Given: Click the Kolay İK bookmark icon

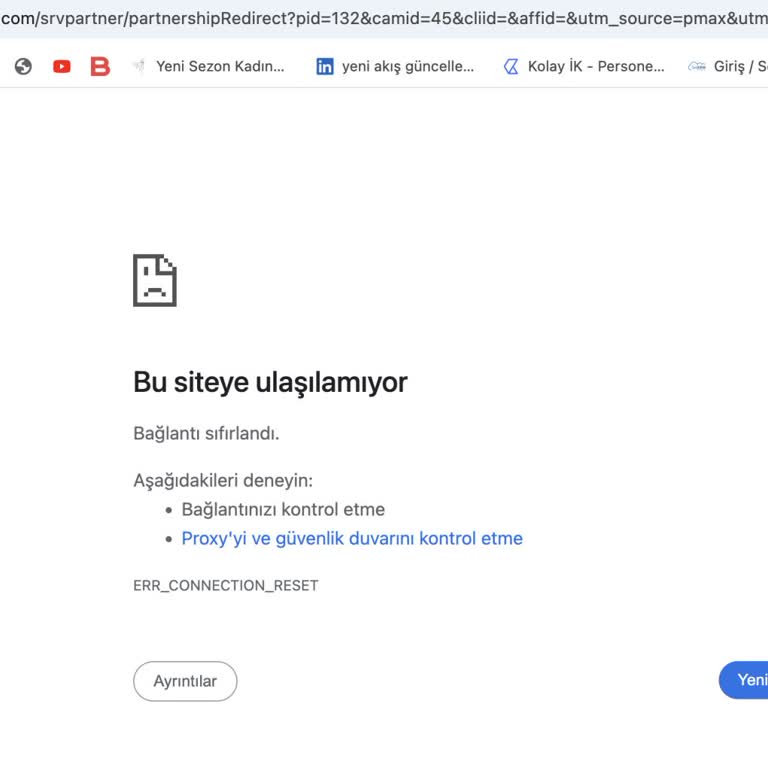Looking at the screenshot, I should tap(511, 66).
